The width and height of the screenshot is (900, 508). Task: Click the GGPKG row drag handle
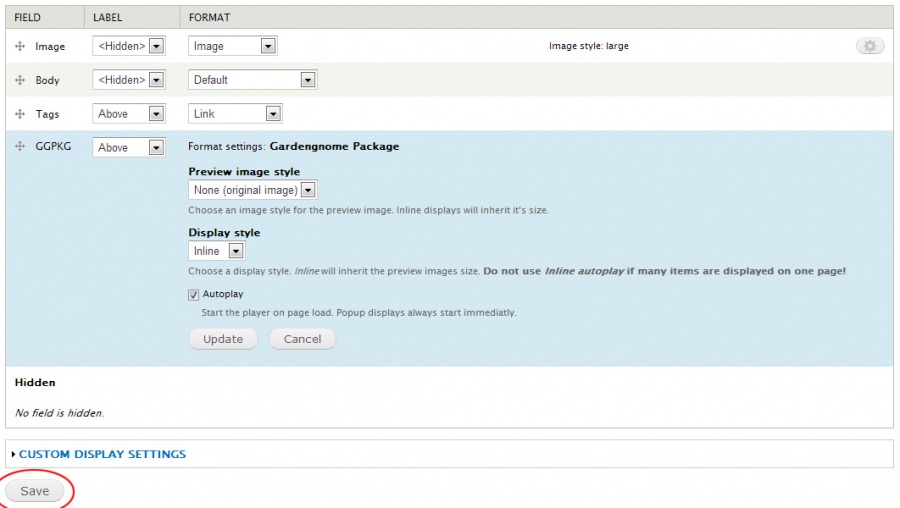click(x=20, y=147)
